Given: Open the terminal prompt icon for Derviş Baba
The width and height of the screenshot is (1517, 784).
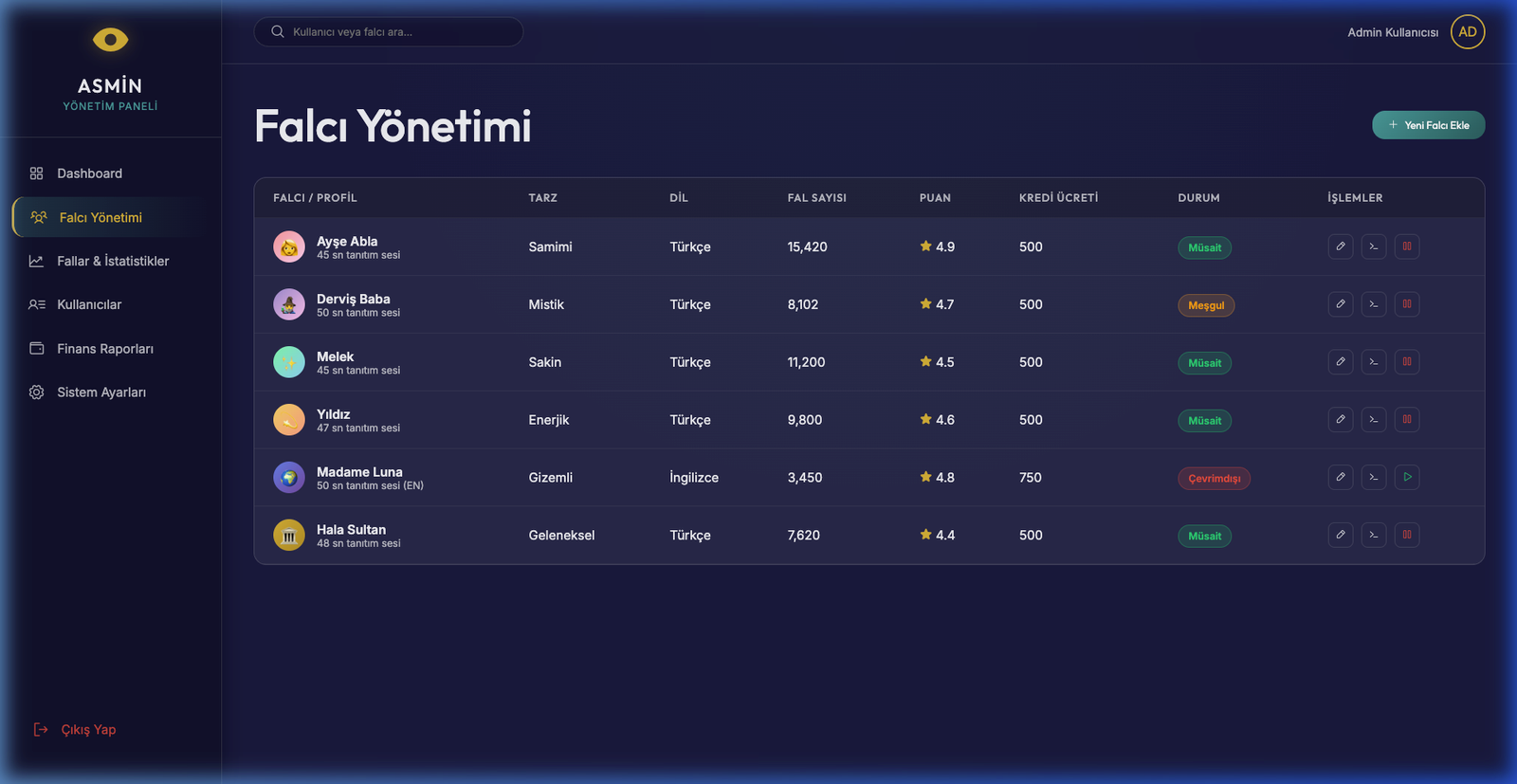Looking at the screenshot, I should coord(1374,304).
